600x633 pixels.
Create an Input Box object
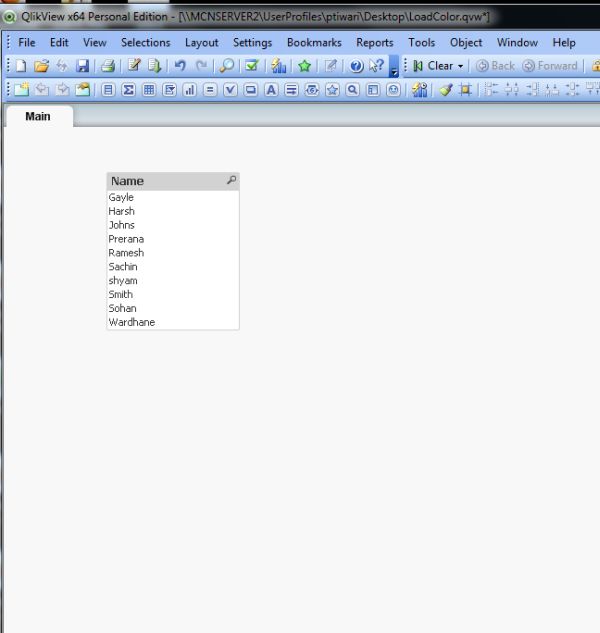coord(210,90)
